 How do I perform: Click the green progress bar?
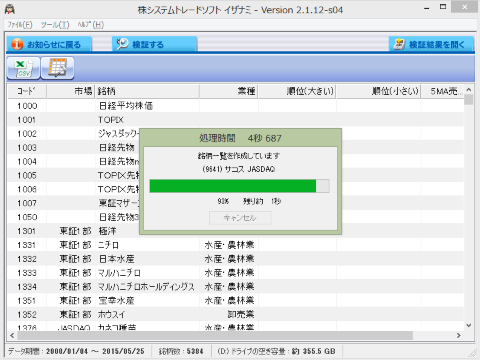(239, 186)
